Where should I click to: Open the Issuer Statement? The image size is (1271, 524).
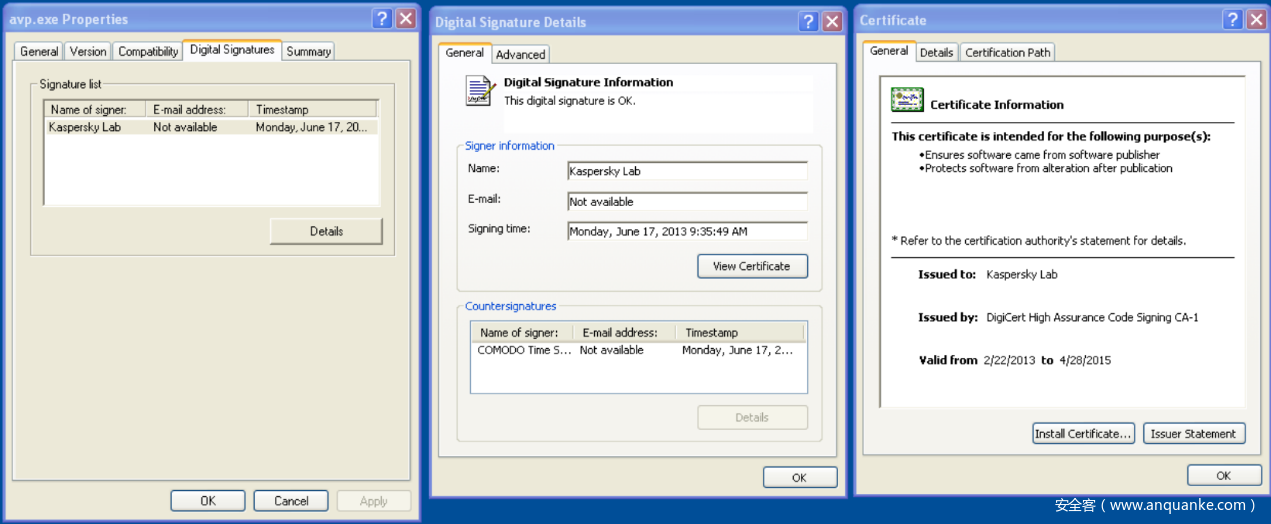coord(1193,434)
